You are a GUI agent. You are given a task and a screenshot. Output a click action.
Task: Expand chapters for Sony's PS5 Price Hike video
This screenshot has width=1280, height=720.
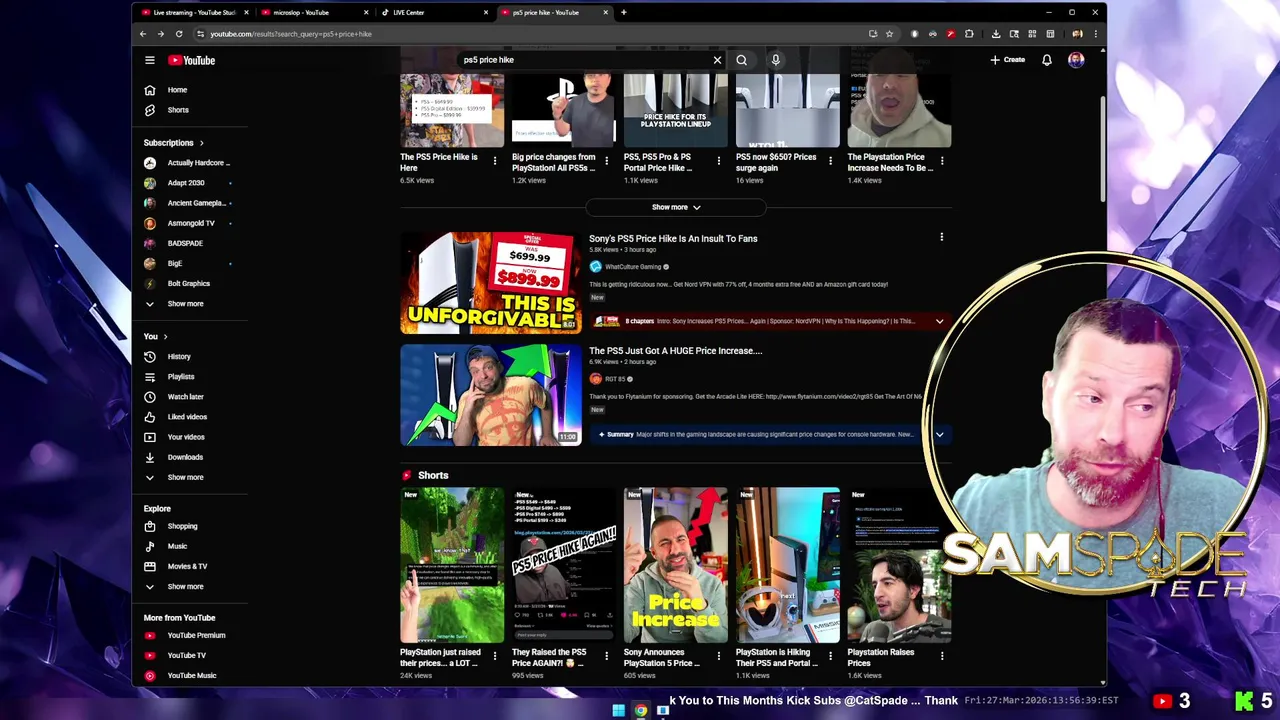point(939,321)
